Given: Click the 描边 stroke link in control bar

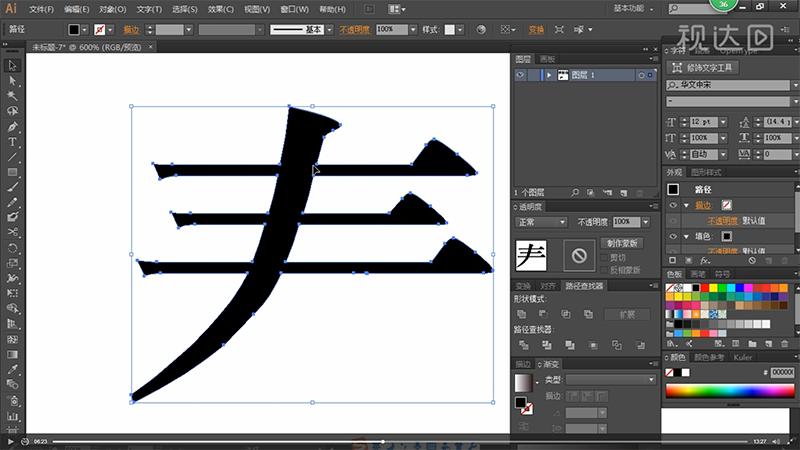Looking at the screenshot, I should (x=131, y=30).
